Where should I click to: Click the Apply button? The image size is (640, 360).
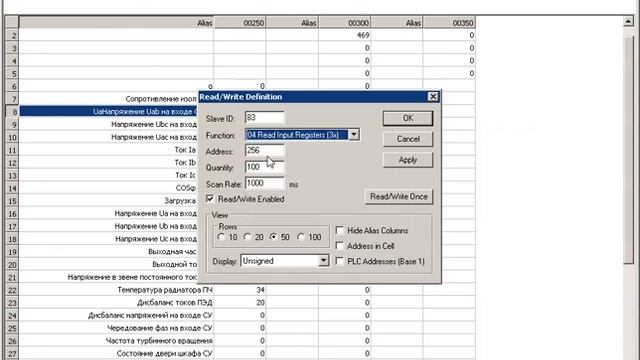(407, 160)
